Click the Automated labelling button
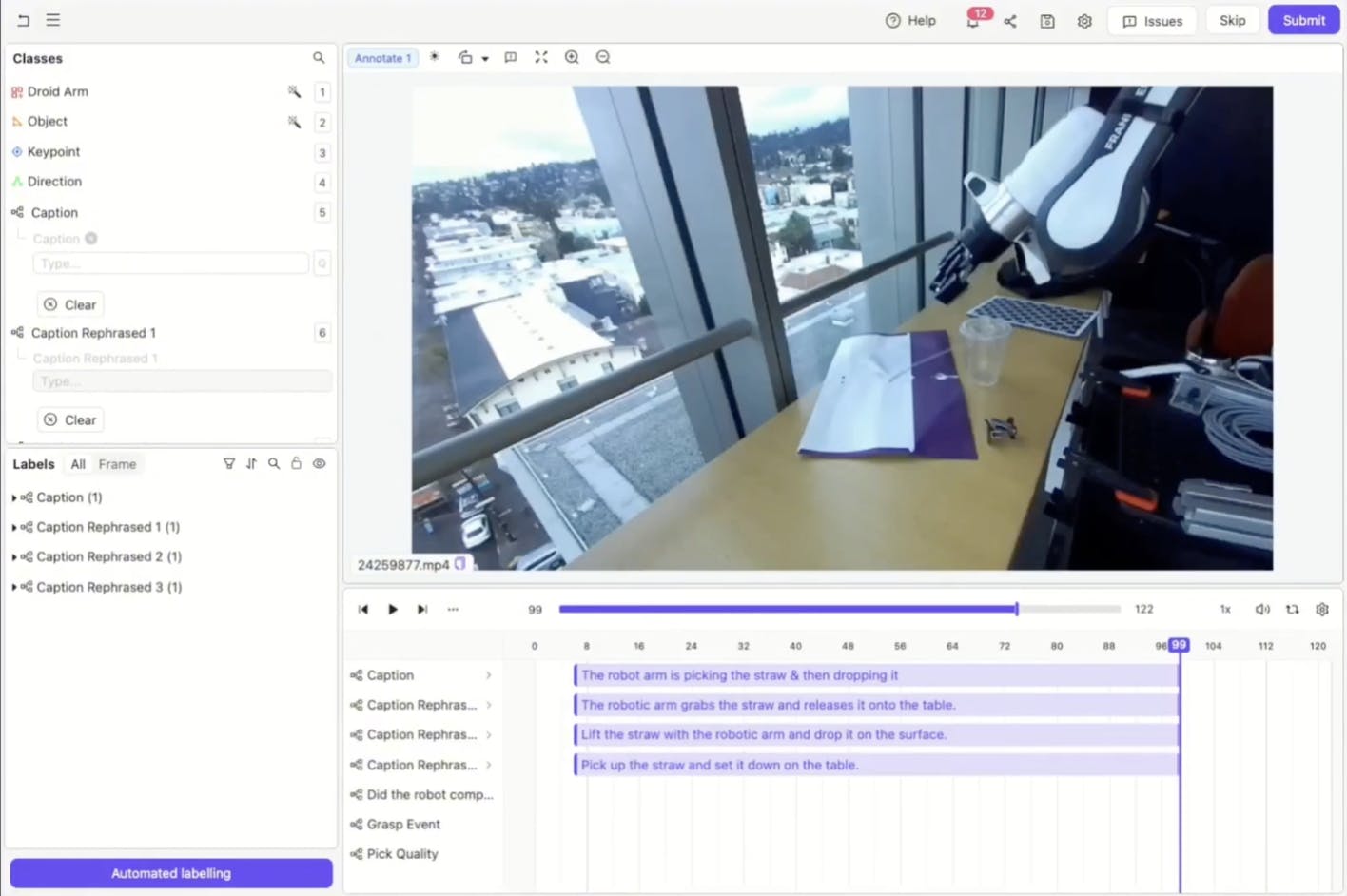 click(x=170, y=872)
